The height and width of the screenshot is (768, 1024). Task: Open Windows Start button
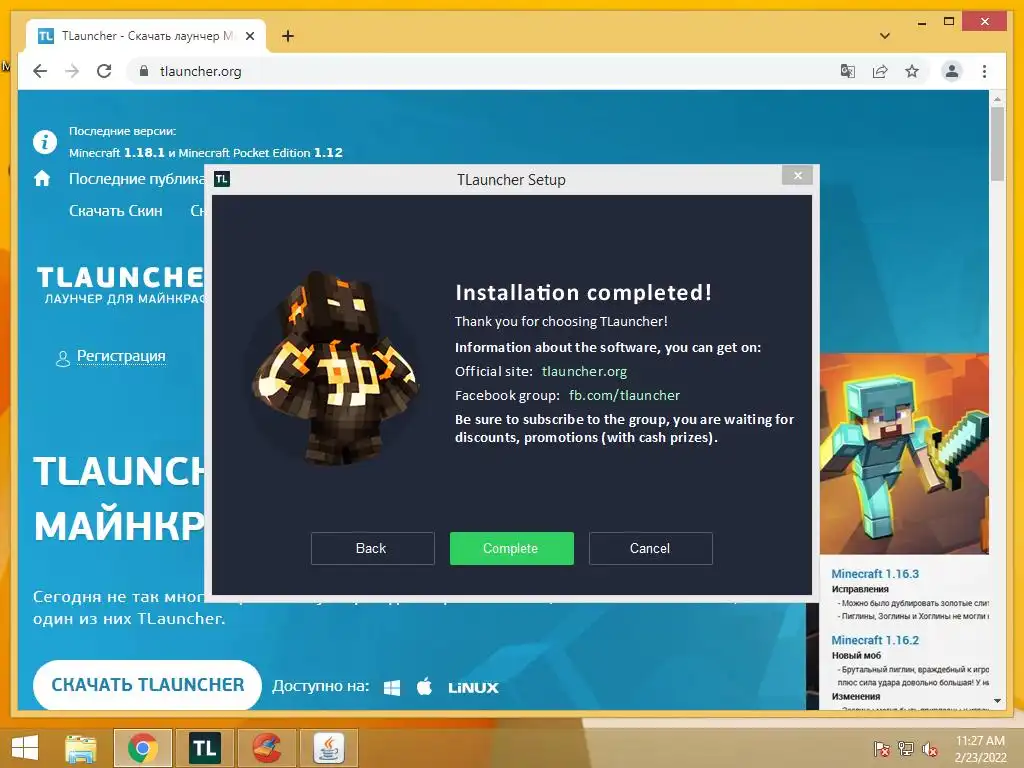click(25, 748)
